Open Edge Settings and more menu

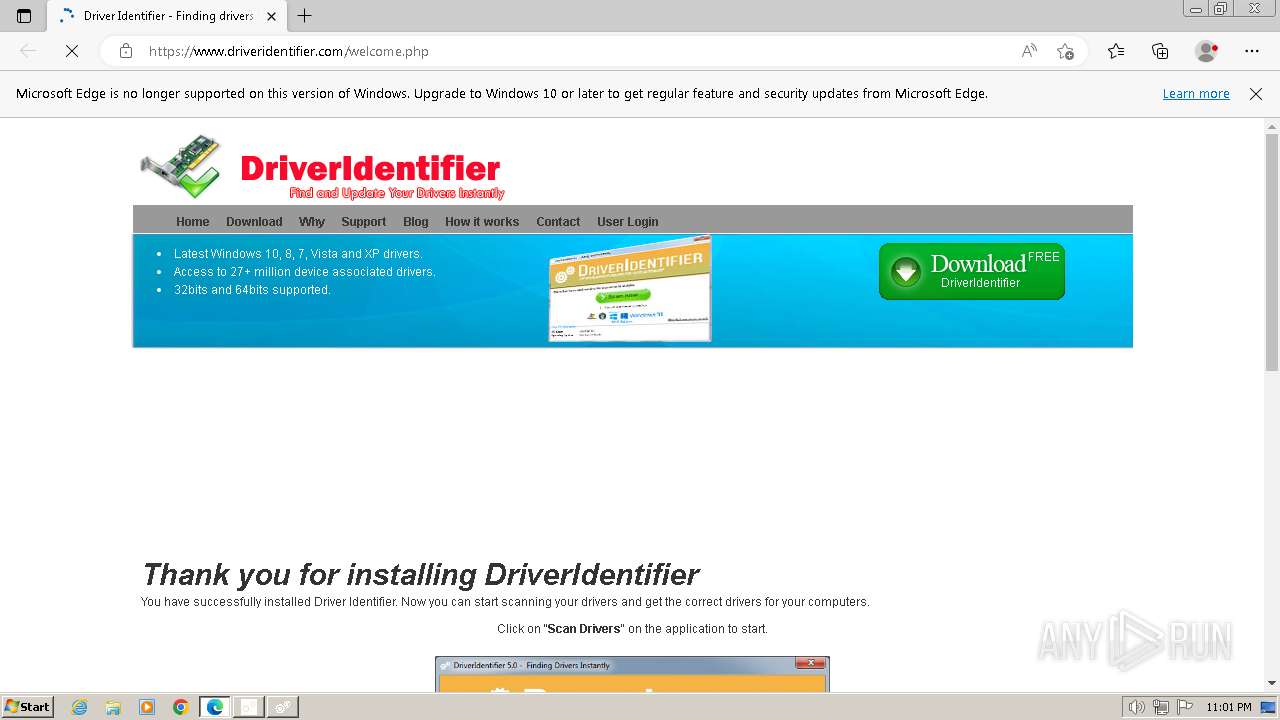coord(1252,51)
